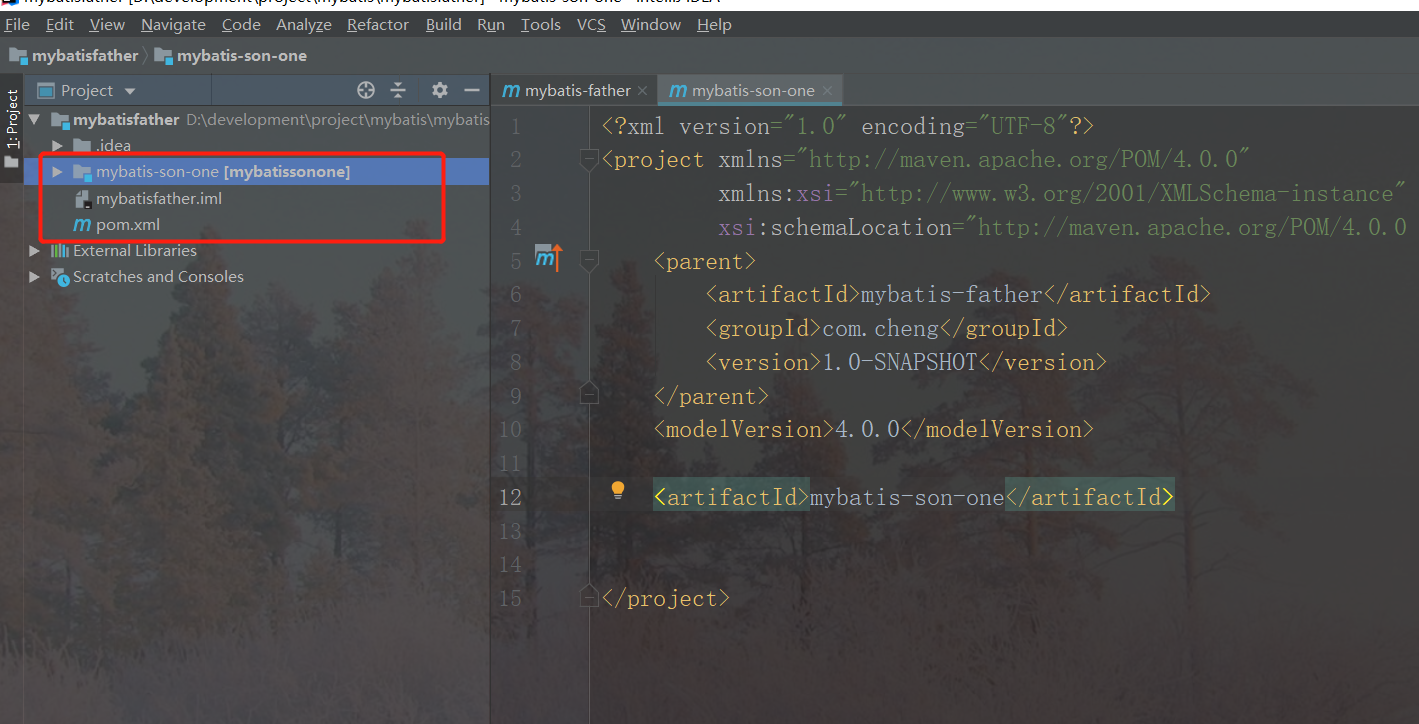This screenshot has width=1419, height=724.
Task: Open Project panel settings gear
Action: 440,91
